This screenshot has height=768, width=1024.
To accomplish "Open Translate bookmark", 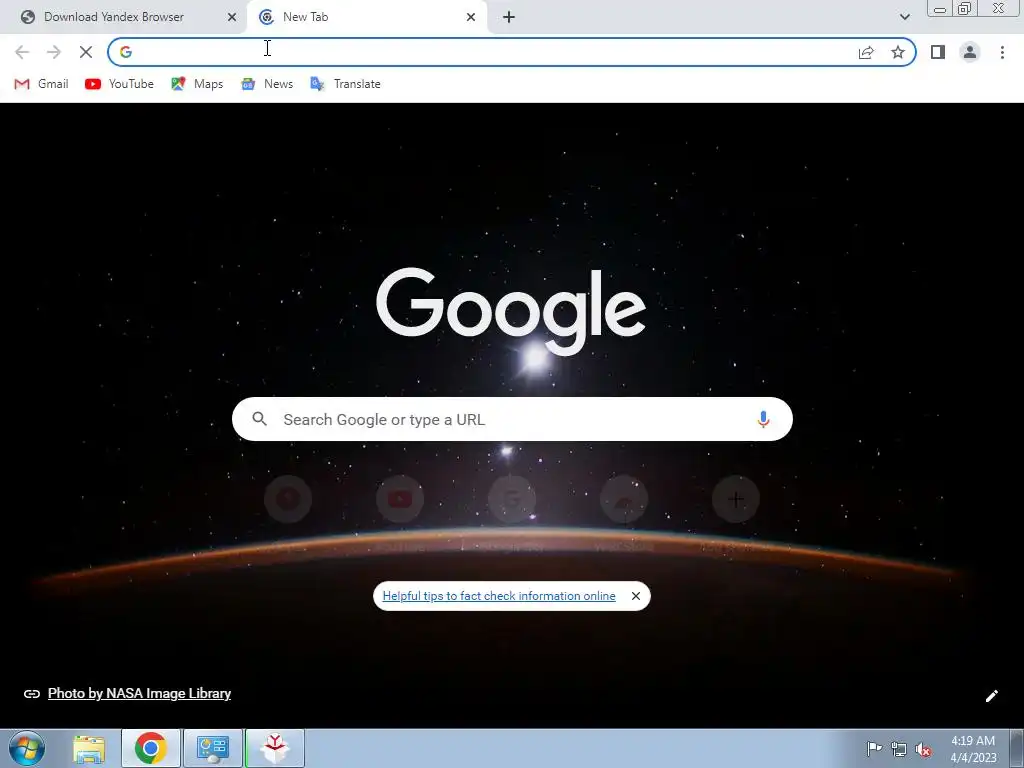I will (345, 84).
